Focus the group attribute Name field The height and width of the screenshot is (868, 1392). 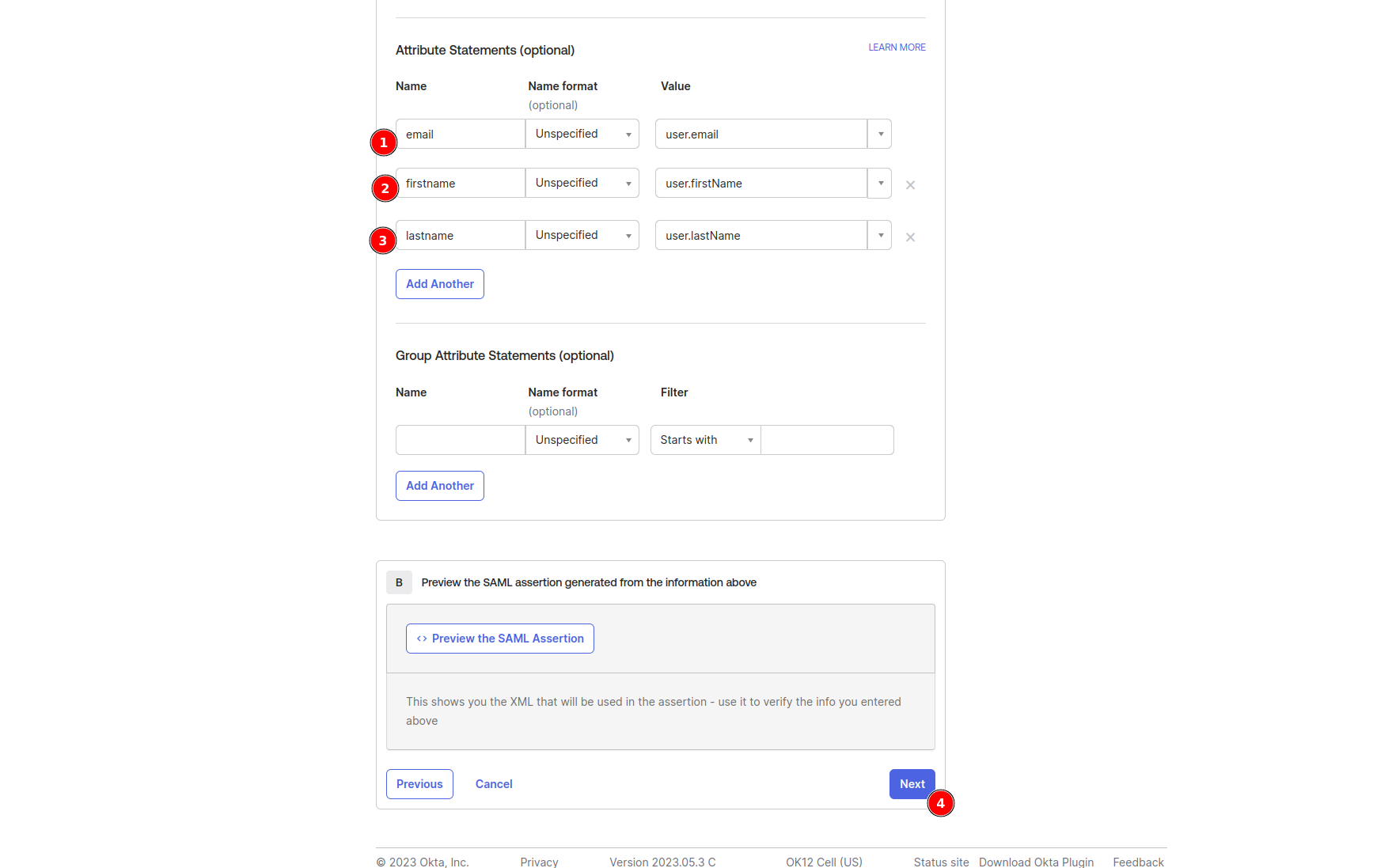(460, 440)
